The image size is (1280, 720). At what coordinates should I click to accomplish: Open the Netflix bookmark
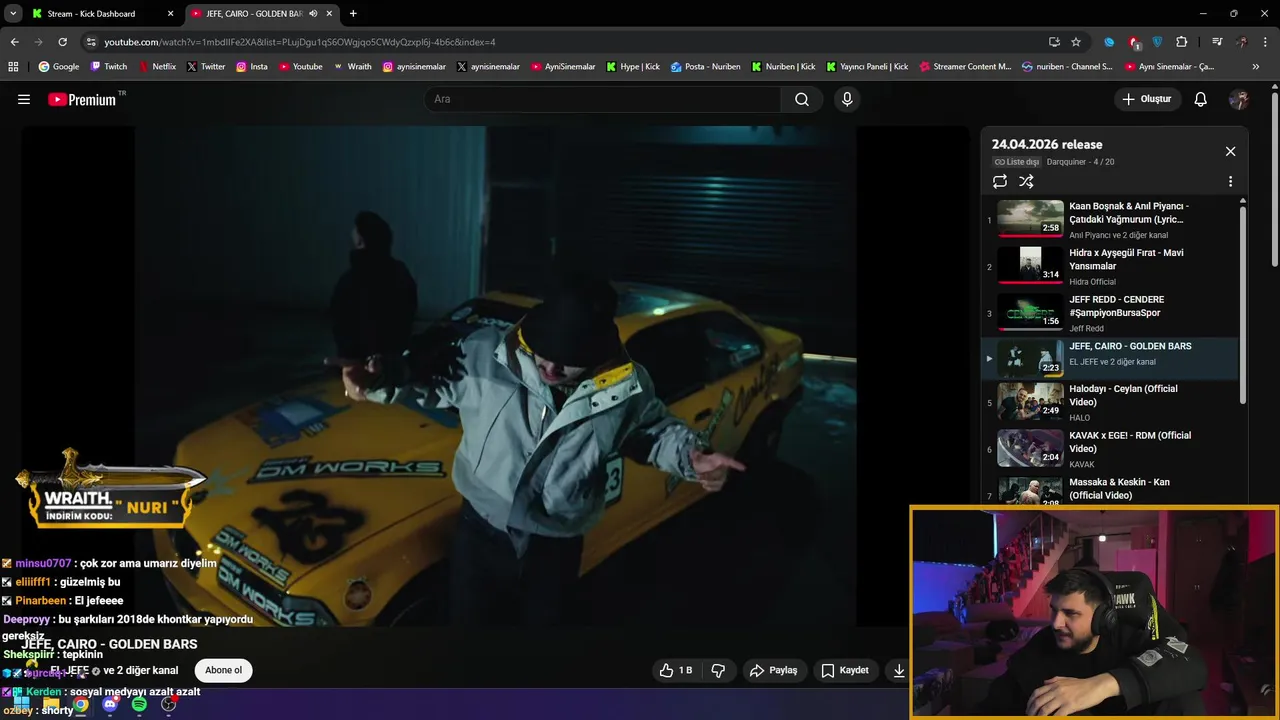click(157, 67)
